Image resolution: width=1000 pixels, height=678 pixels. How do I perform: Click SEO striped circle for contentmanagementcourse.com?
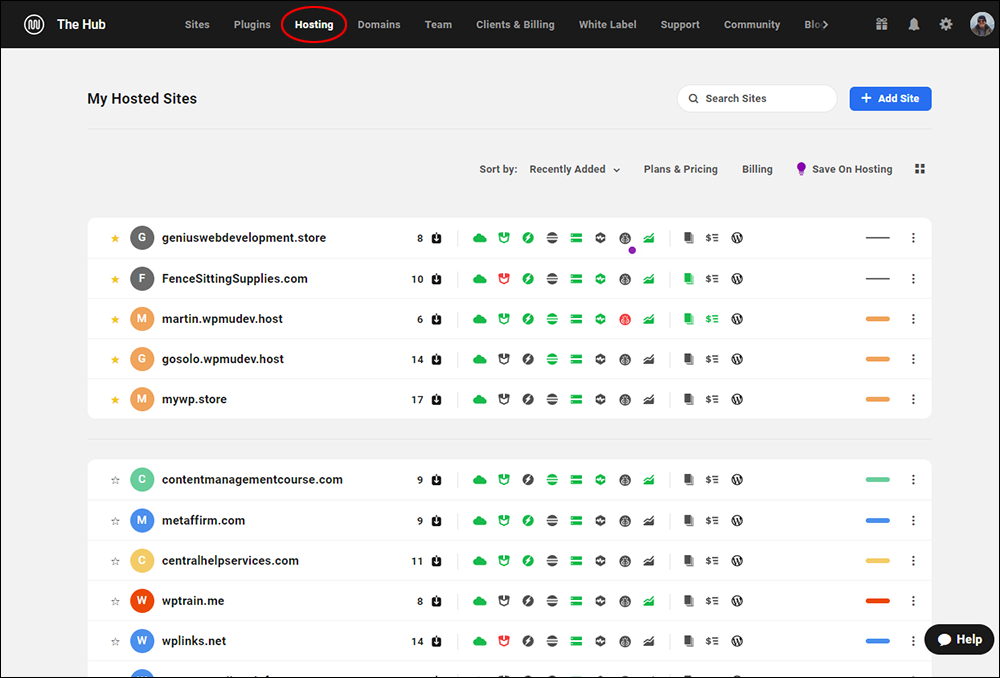click(552, 480)
